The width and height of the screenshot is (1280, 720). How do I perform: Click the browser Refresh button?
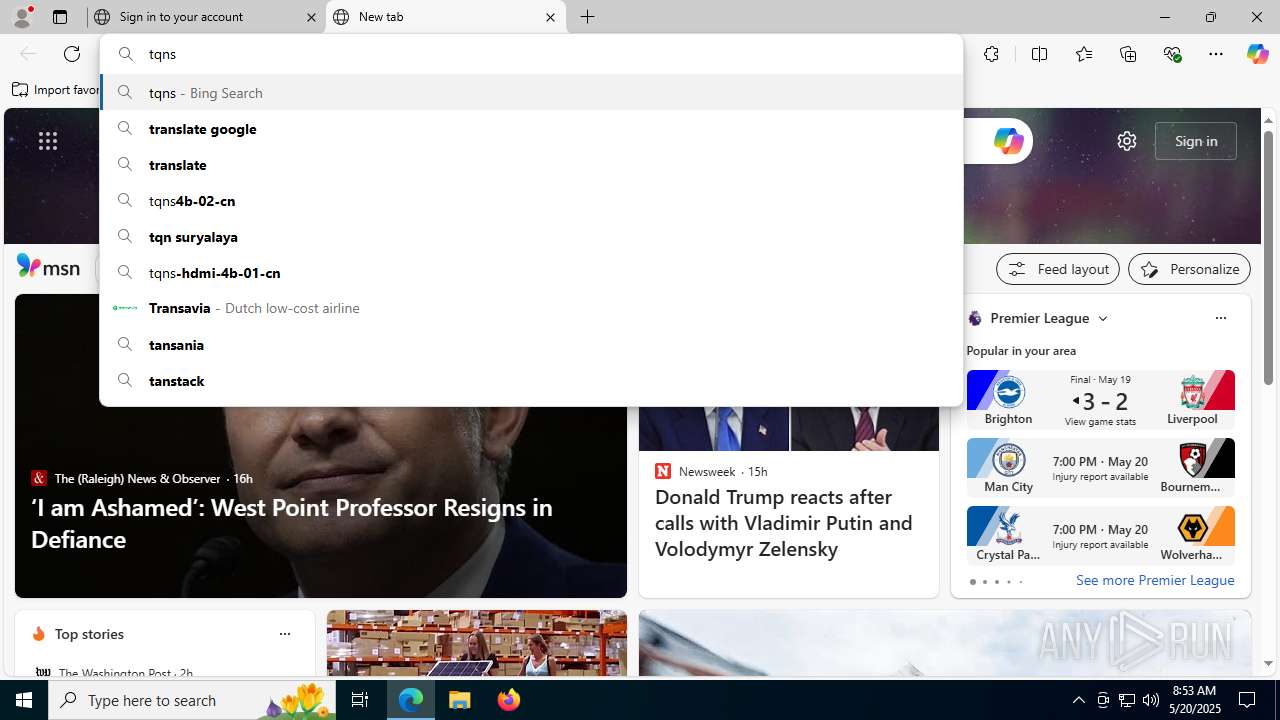[72, 54]
